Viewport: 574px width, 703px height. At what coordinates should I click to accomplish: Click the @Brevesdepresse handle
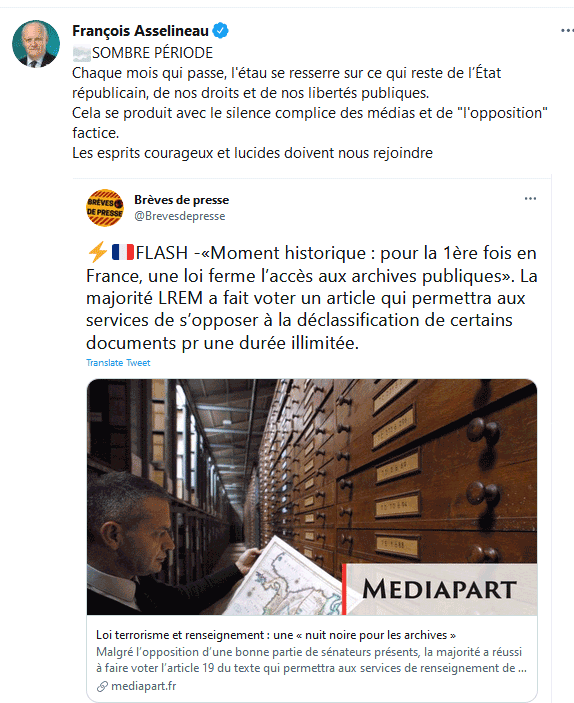(x=180, y=216)
